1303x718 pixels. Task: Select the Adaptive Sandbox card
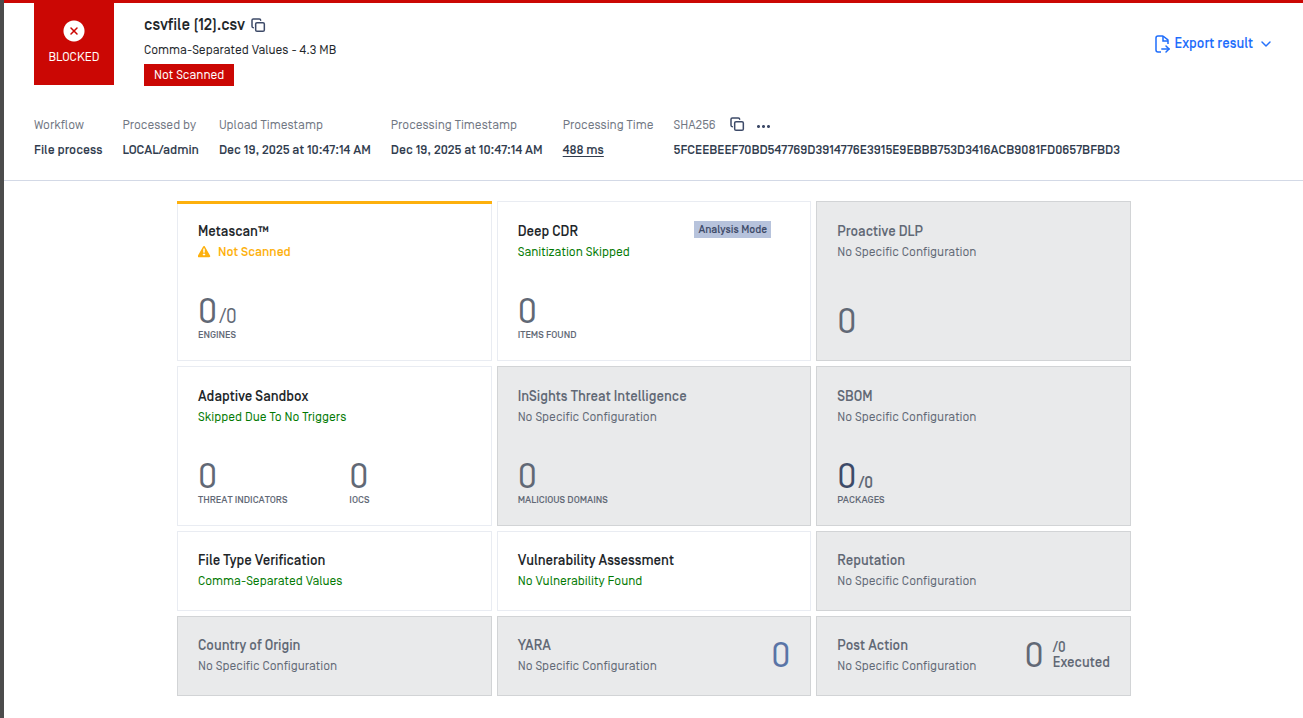pos(334,446)
